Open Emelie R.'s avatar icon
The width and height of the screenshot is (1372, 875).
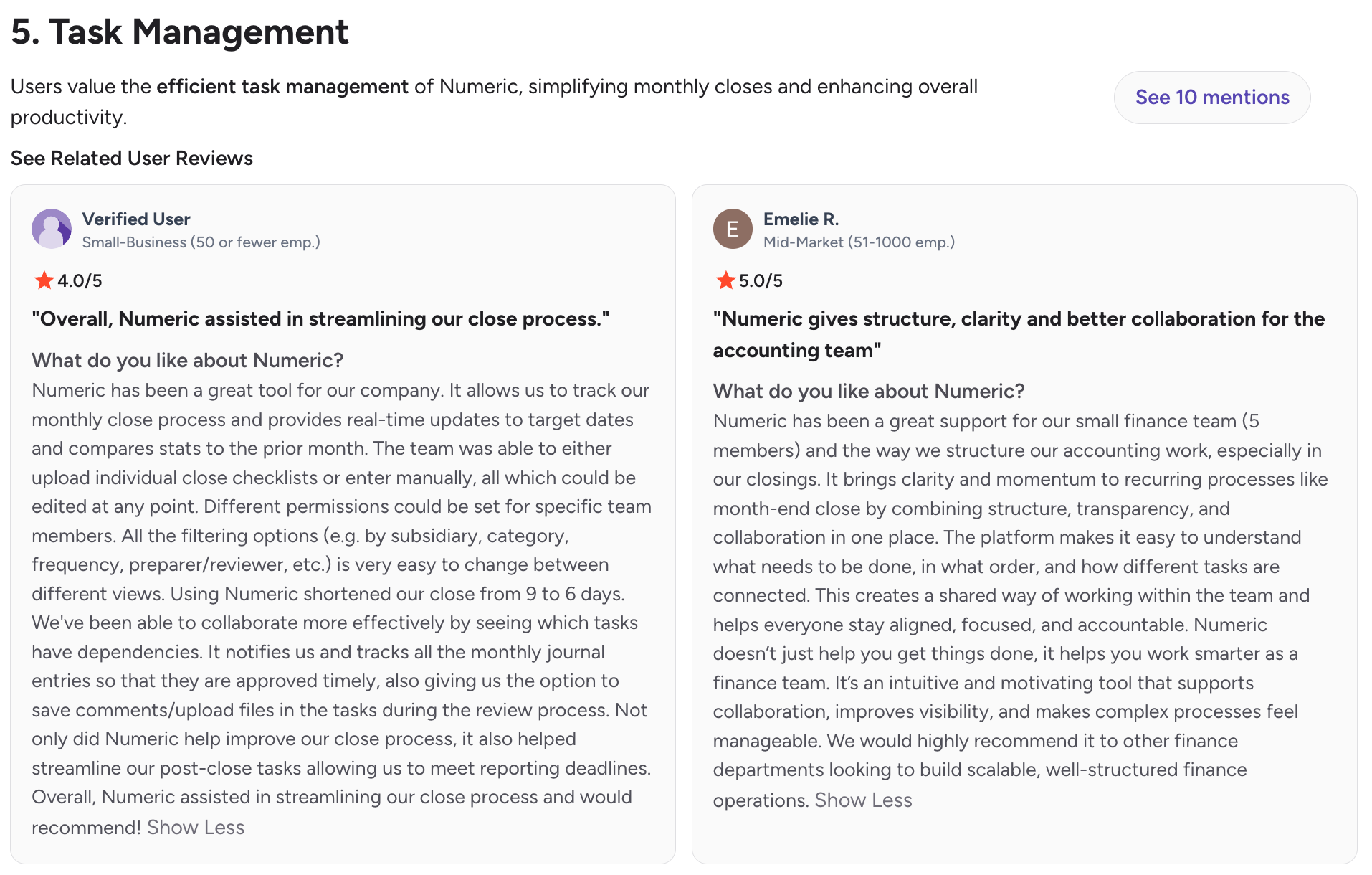coord(733,229)
